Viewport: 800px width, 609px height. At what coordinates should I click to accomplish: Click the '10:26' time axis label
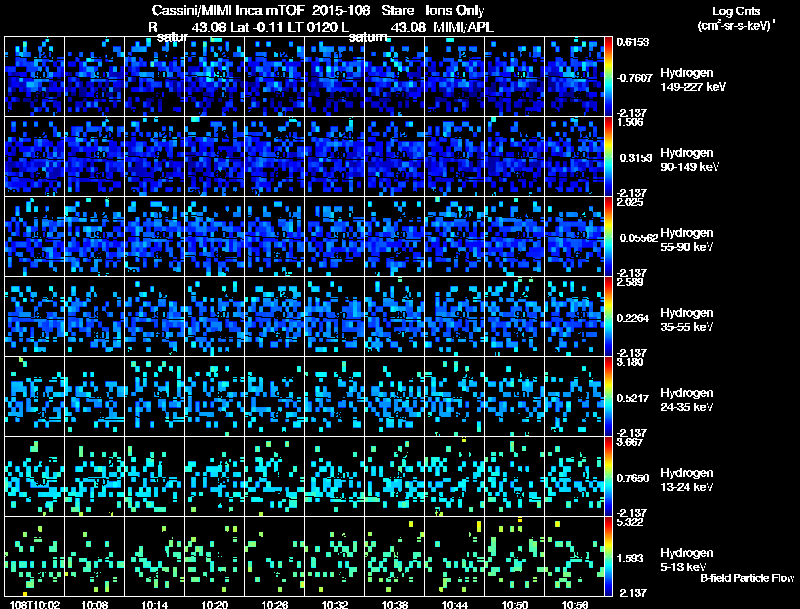274,605
